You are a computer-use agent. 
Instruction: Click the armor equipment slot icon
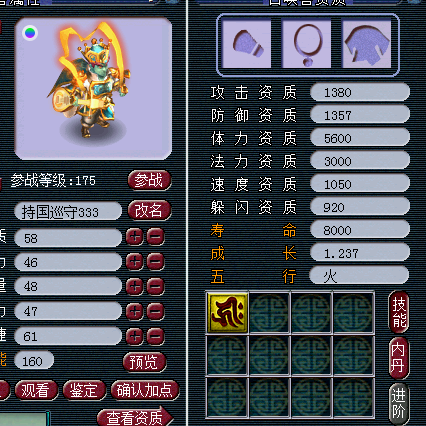tap(367, 44)
